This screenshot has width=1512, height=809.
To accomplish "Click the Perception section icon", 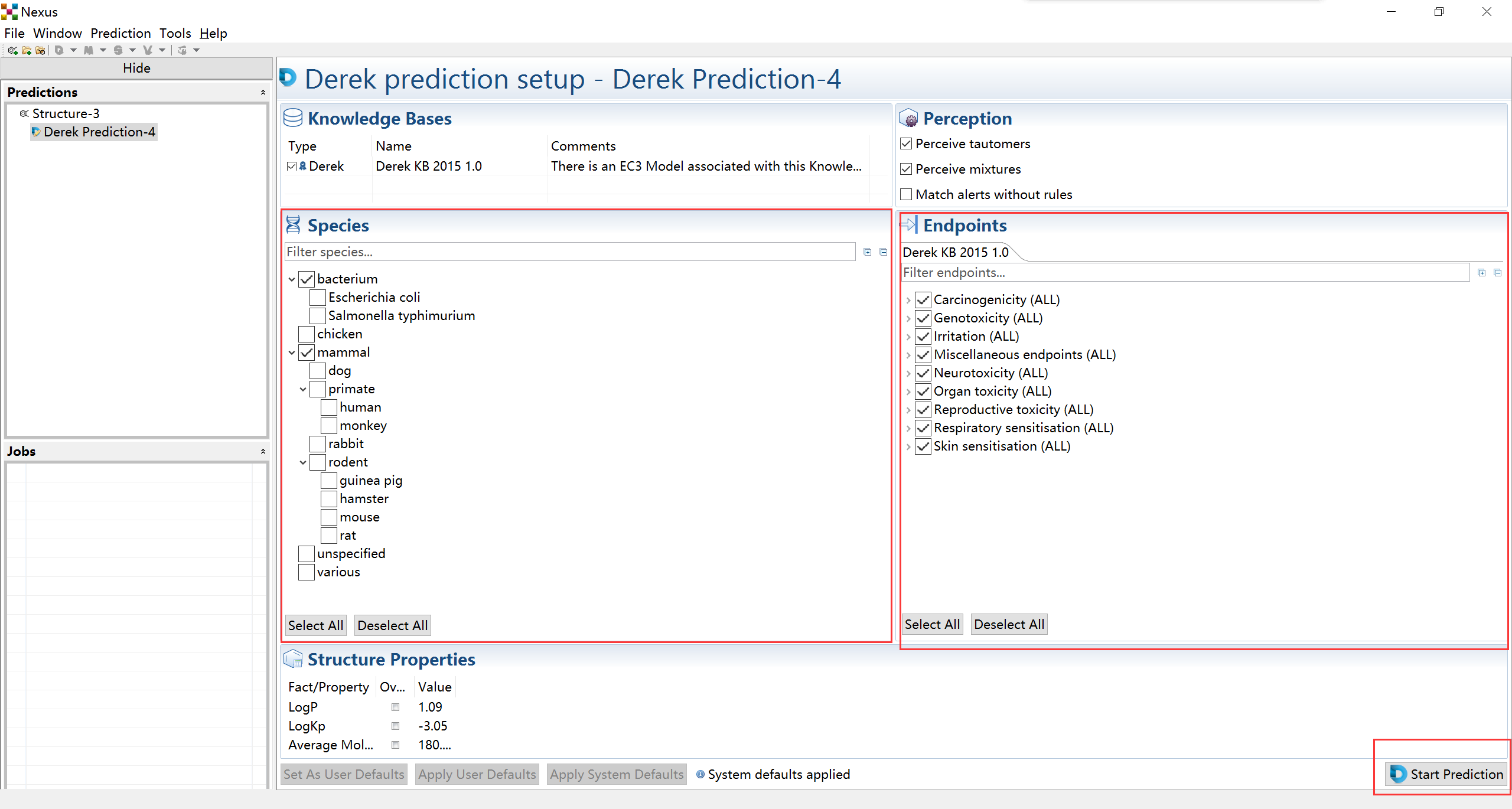I will [908, 118].
